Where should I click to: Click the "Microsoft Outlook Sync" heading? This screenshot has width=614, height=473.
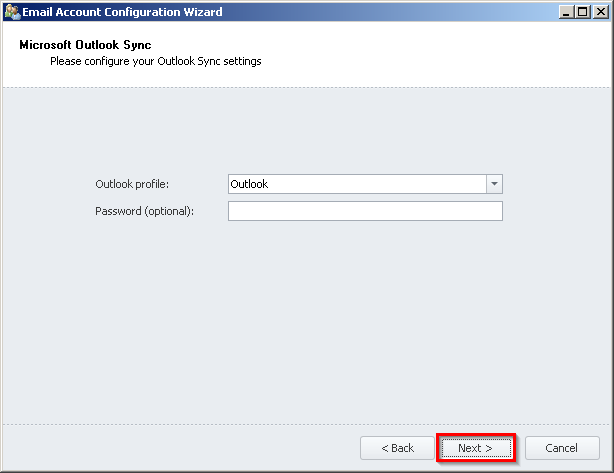tap(85, 45)
